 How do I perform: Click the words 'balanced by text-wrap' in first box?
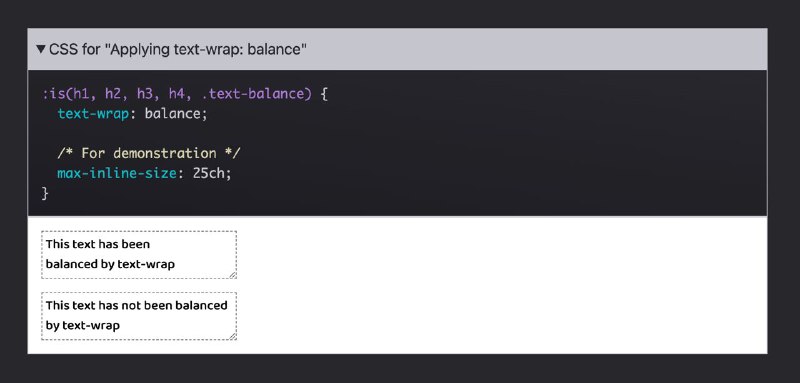110,264
